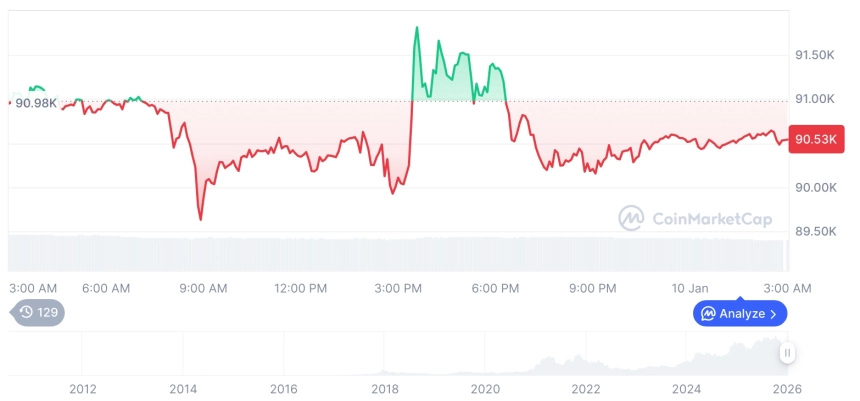The width and height of the screenshot is (860, 401).
Task: Click the 10 Jan date label on the time axis
Action: click(x=690, y=288)
